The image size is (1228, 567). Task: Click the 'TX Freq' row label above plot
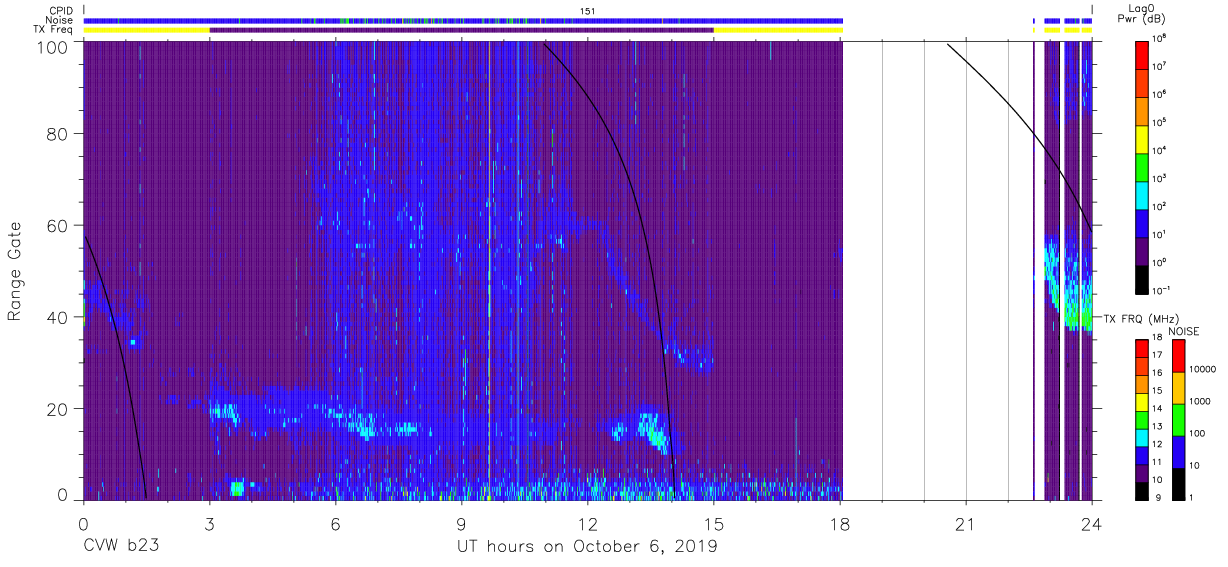[53, 30]
